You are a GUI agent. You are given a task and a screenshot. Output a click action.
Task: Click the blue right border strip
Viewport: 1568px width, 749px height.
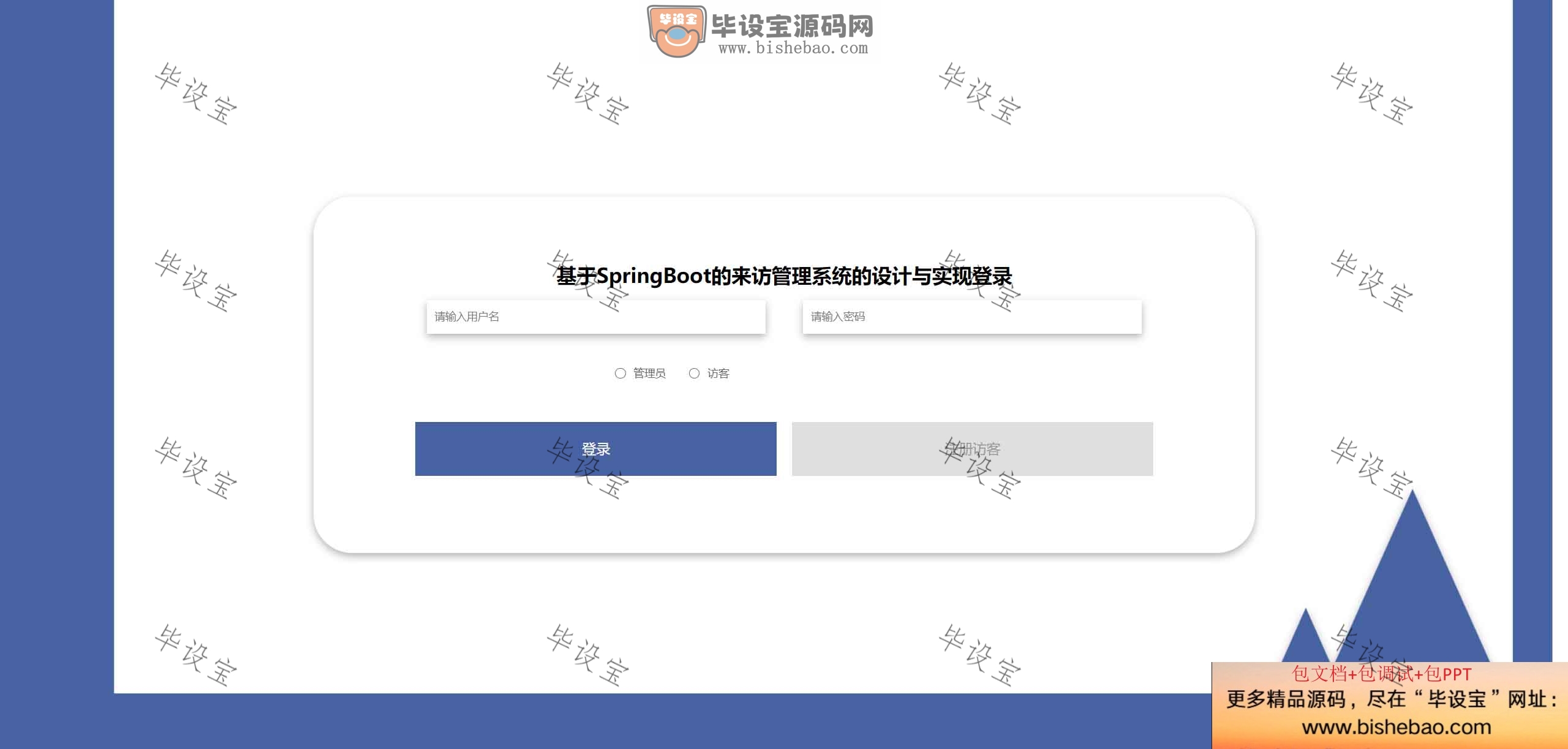click(1532, 331)
